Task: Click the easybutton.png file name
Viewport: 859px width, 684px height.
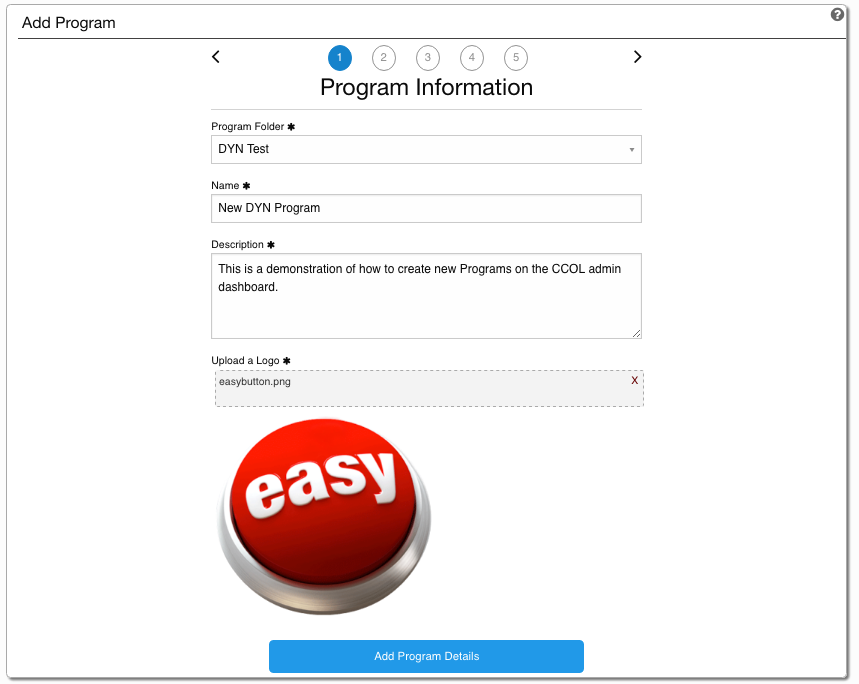Action: pos(255,382)
